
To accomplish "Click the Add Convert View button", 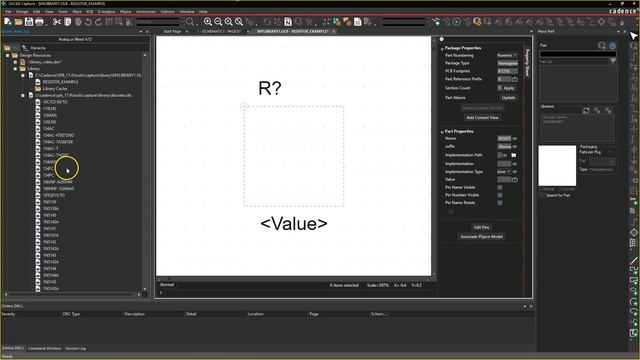I will point(482,118).
